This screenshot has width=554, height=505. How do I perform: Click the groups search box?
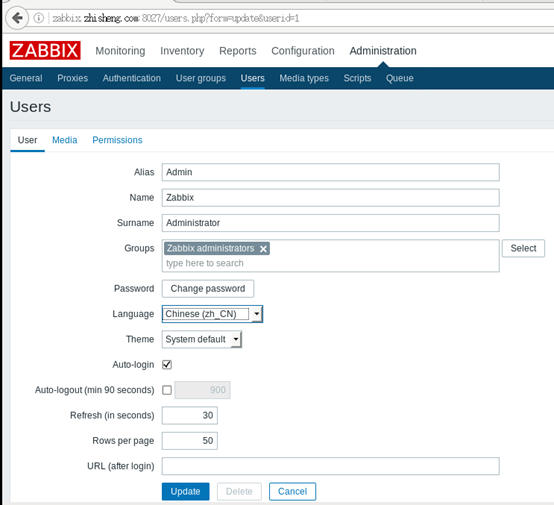(x=330, y=263)
